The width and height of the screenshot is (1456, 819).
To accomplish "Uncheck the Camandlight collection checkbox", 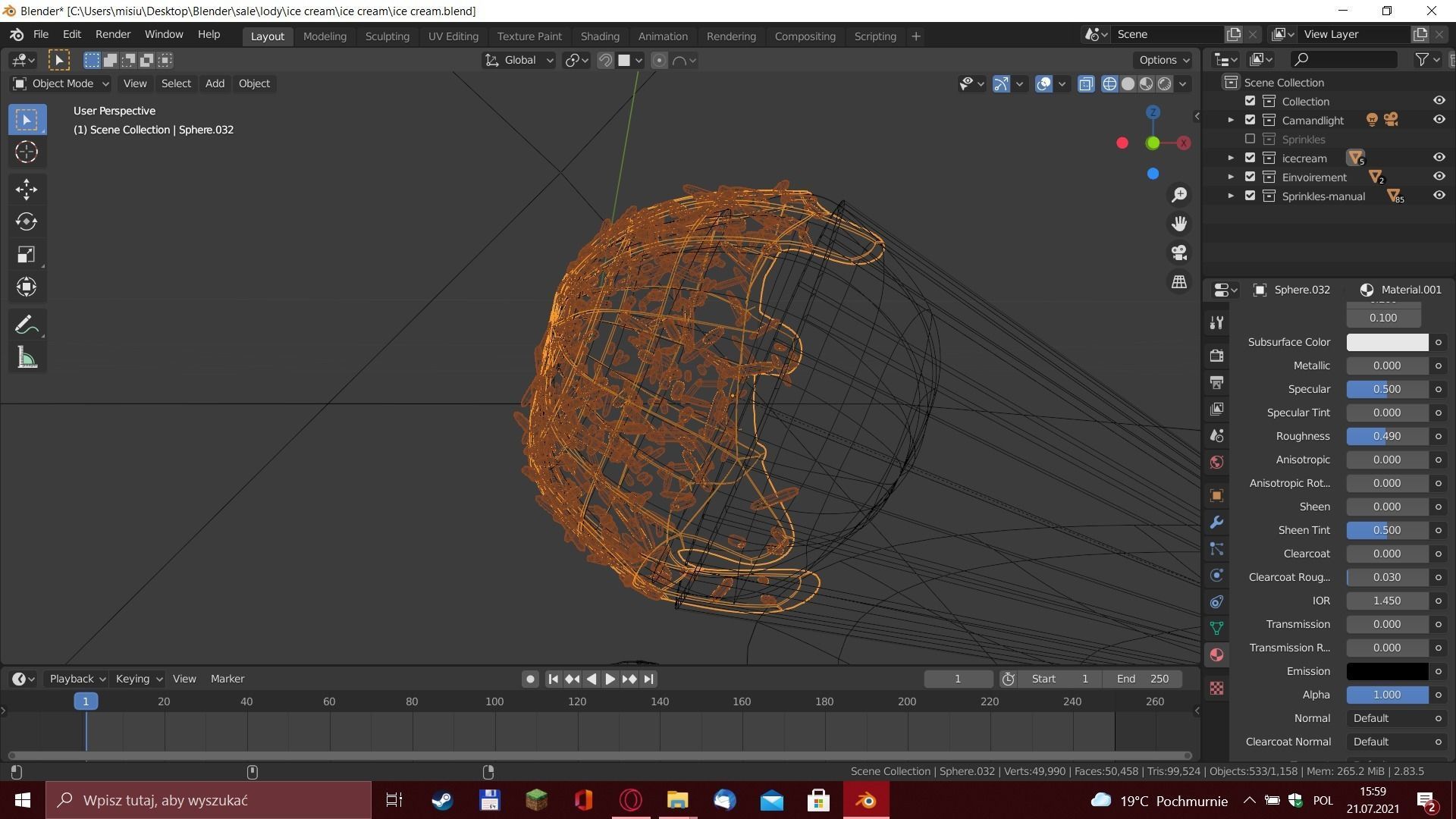I will click(x=1250, y=120).
